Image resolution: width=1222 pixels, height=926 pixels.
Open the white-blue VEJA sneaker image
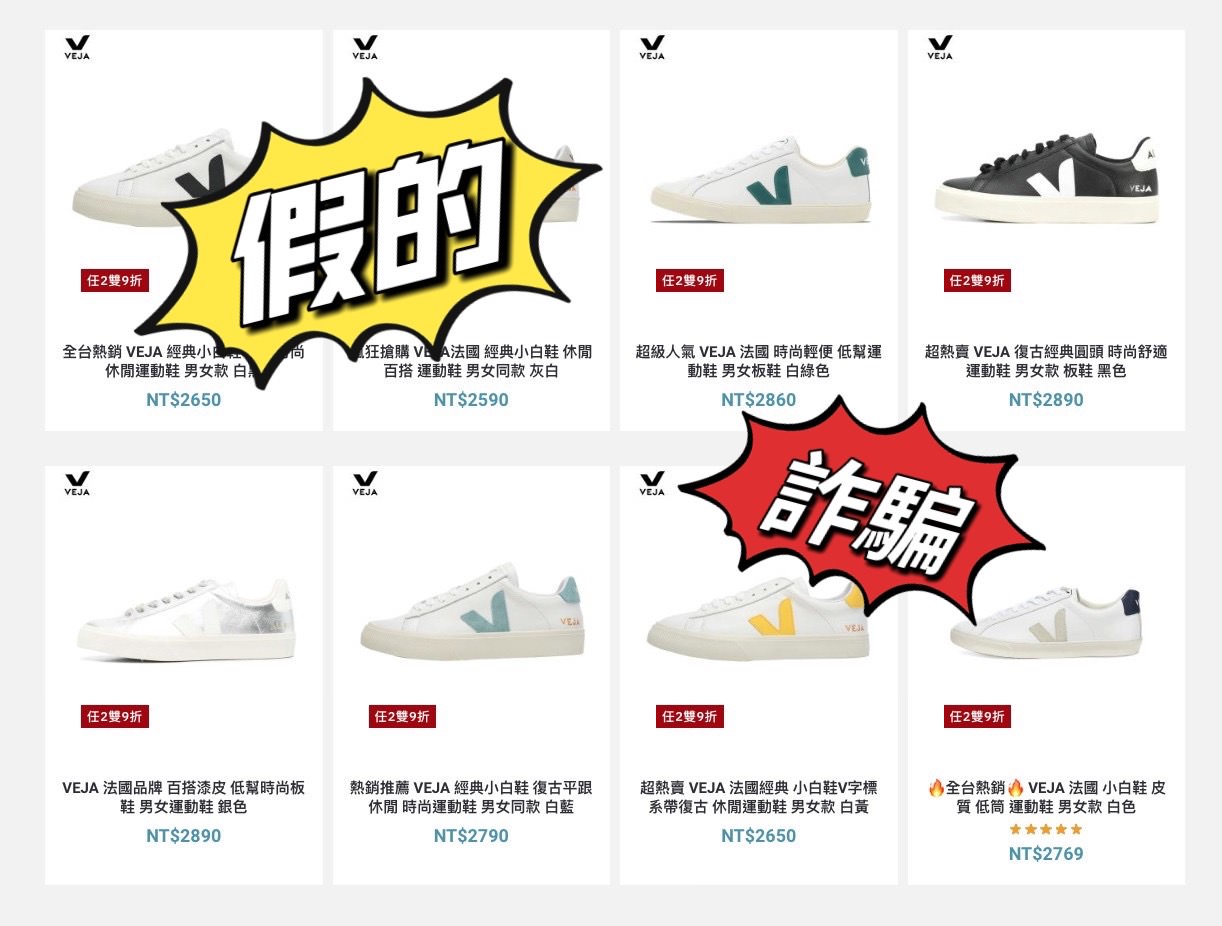[472, 612]
